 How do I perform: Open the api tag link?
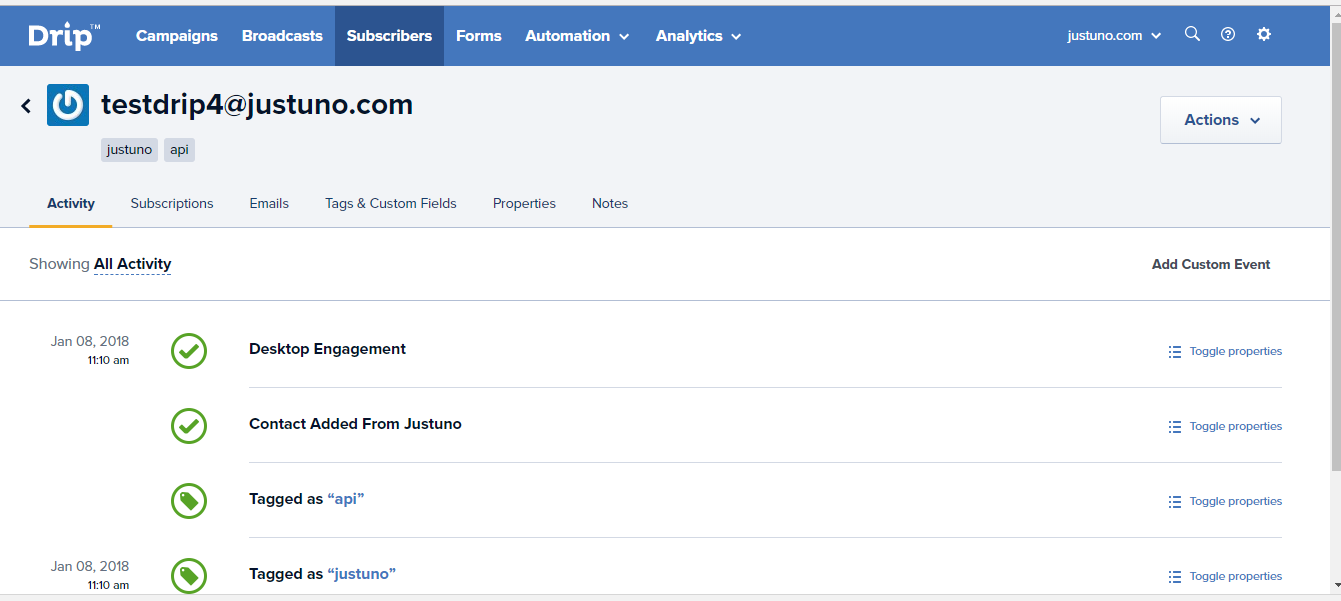345,499
